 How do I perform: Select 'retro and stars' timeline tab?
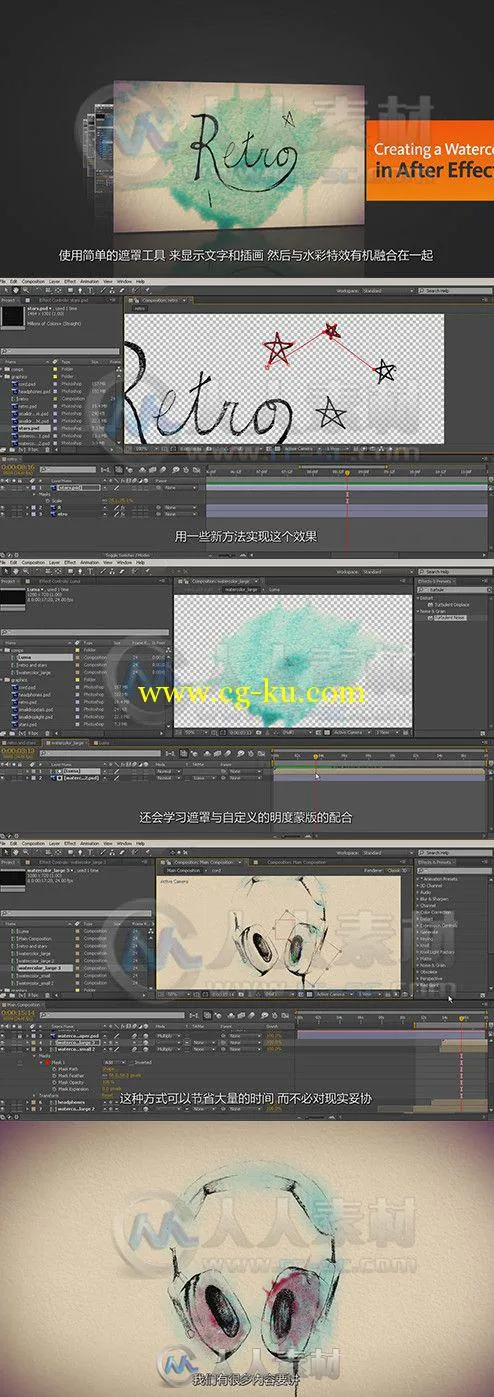point(22,743)
